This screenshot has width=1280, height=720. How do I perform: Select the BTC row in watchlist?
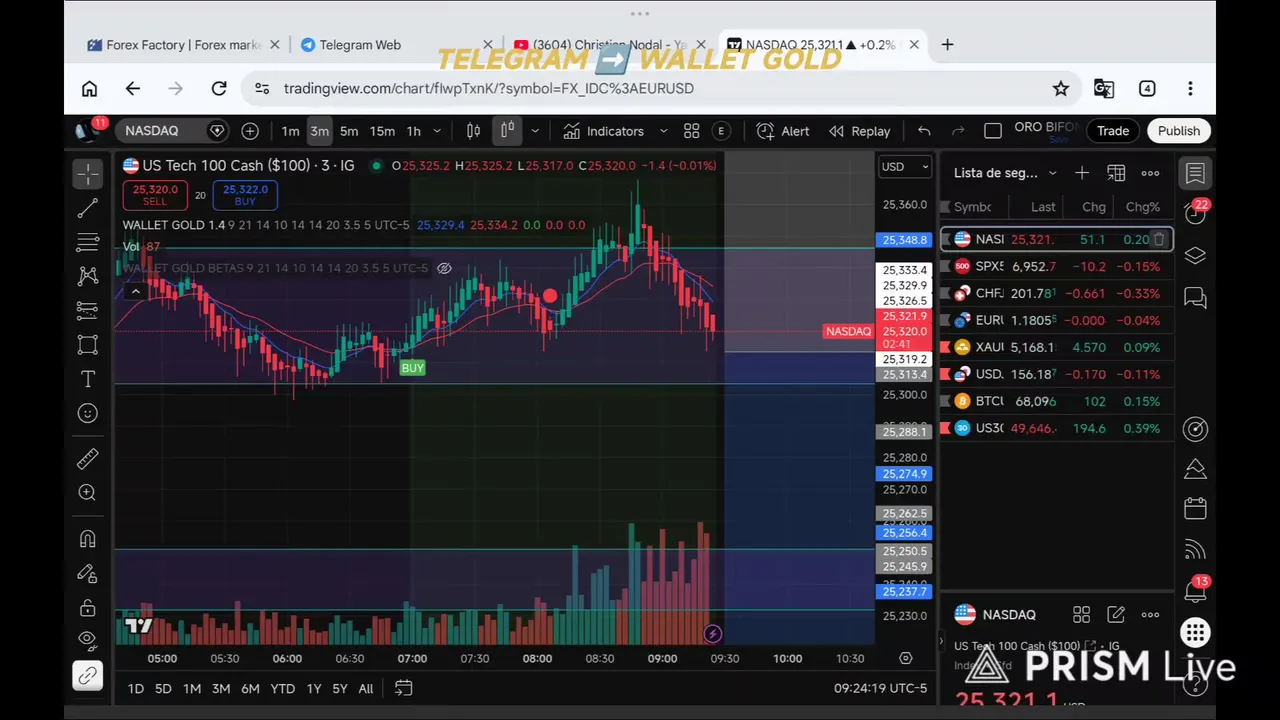[1056, 401]
